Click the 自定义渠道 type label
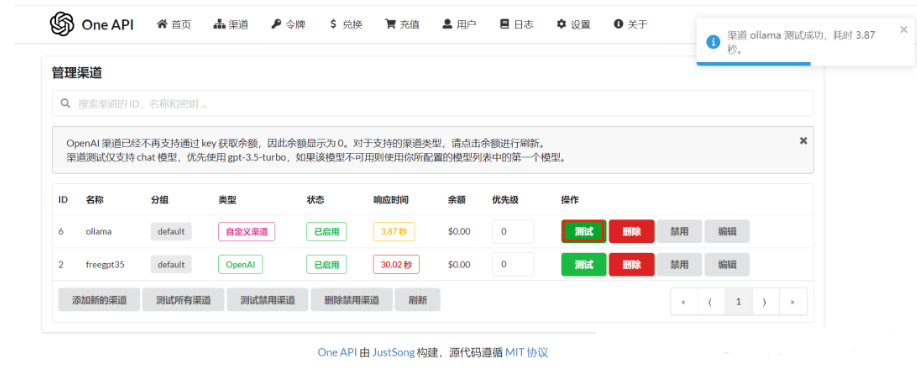This screenshot has width=917, height=376. point(247,231)
